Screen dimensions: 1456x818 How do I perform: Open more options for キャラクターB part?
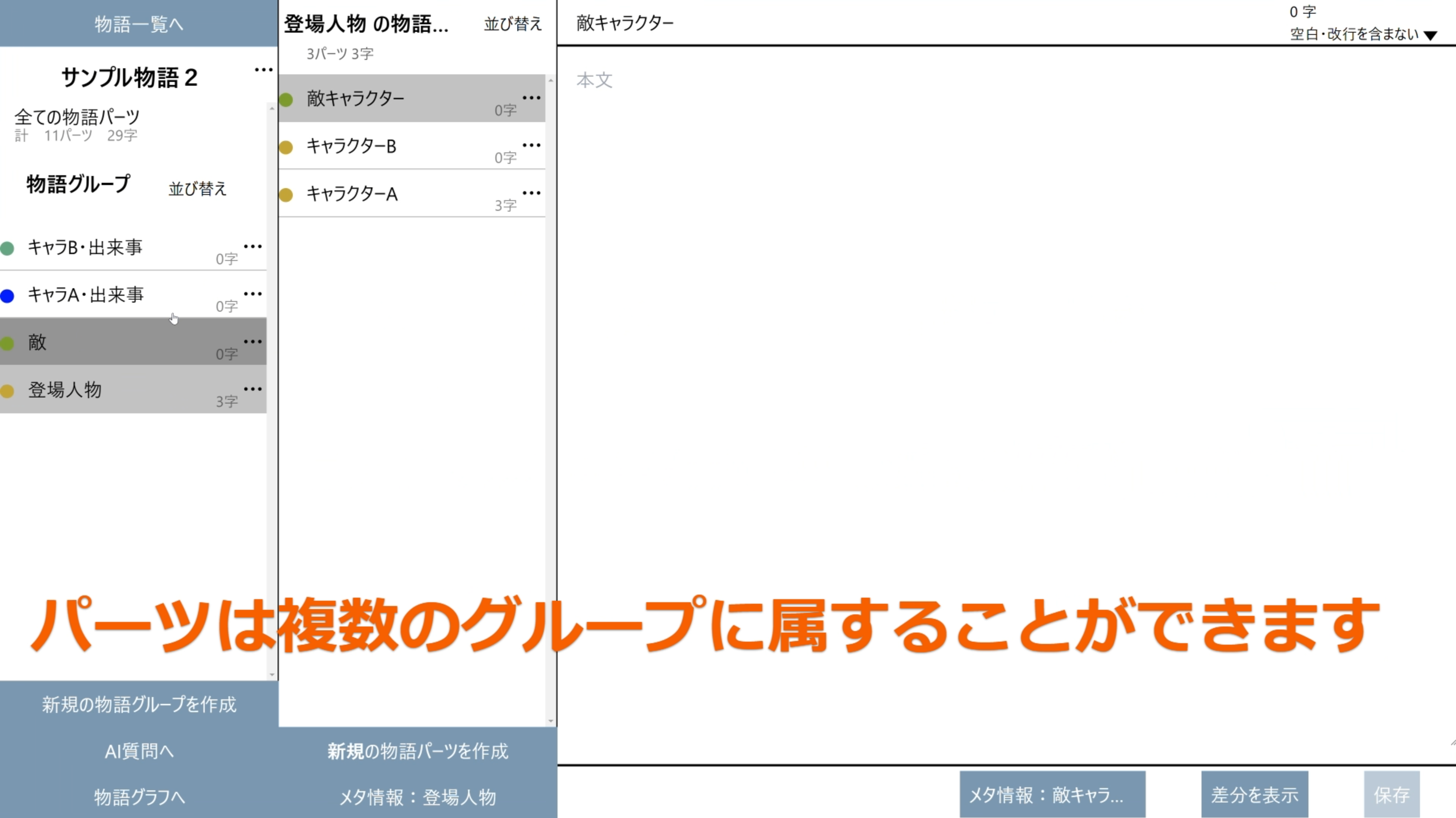(x=531, y=145)
